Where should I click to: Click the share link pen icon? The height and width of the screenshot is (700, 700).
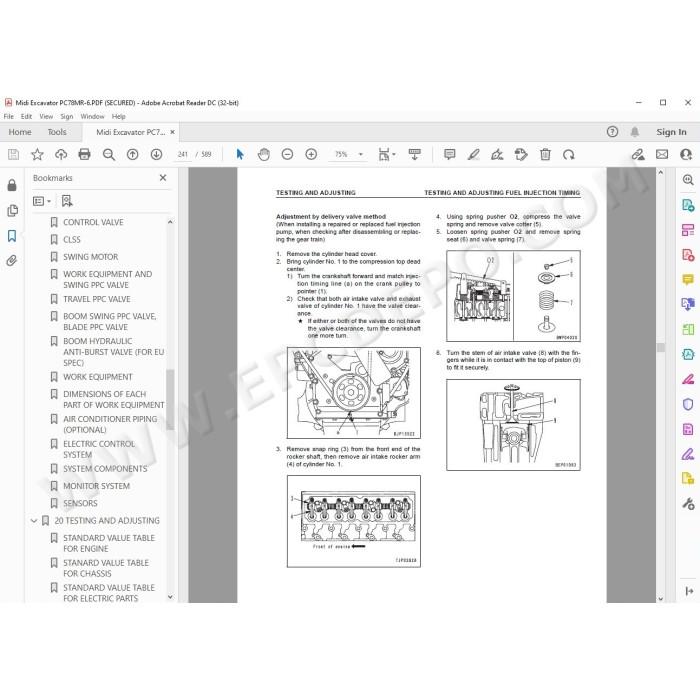coord(638,154)
